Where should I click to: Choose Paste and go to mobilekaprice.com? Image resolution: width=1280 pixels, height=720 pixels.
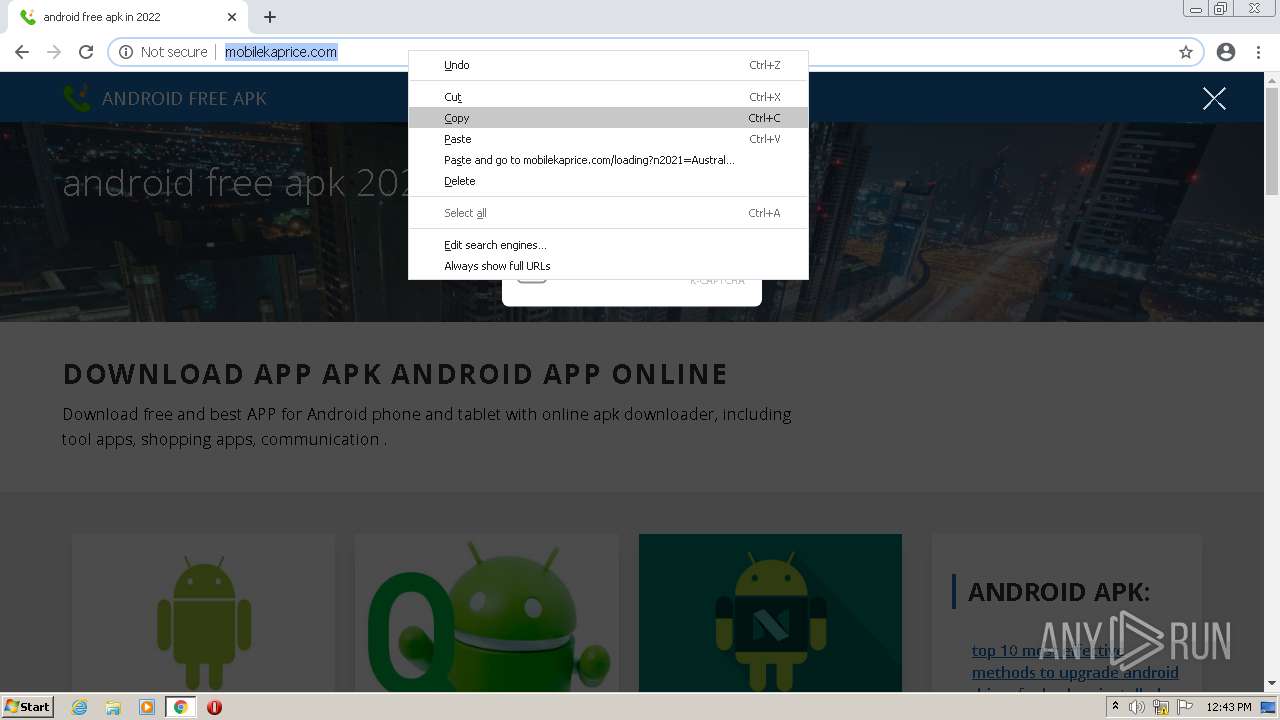pos(608,160)
